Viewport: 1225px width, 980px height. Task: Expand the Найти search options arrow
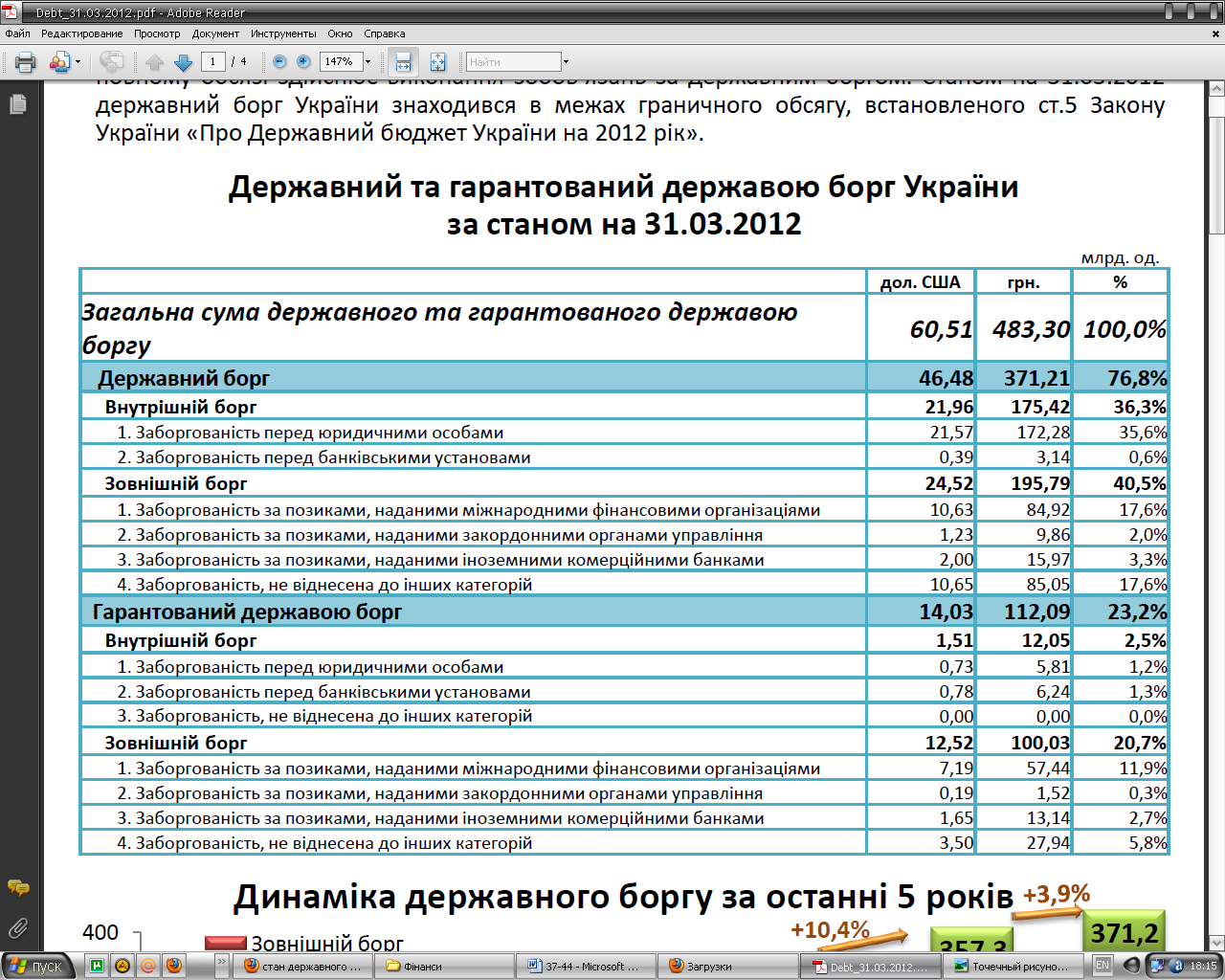pyautogui.click(x=567, y=61)
